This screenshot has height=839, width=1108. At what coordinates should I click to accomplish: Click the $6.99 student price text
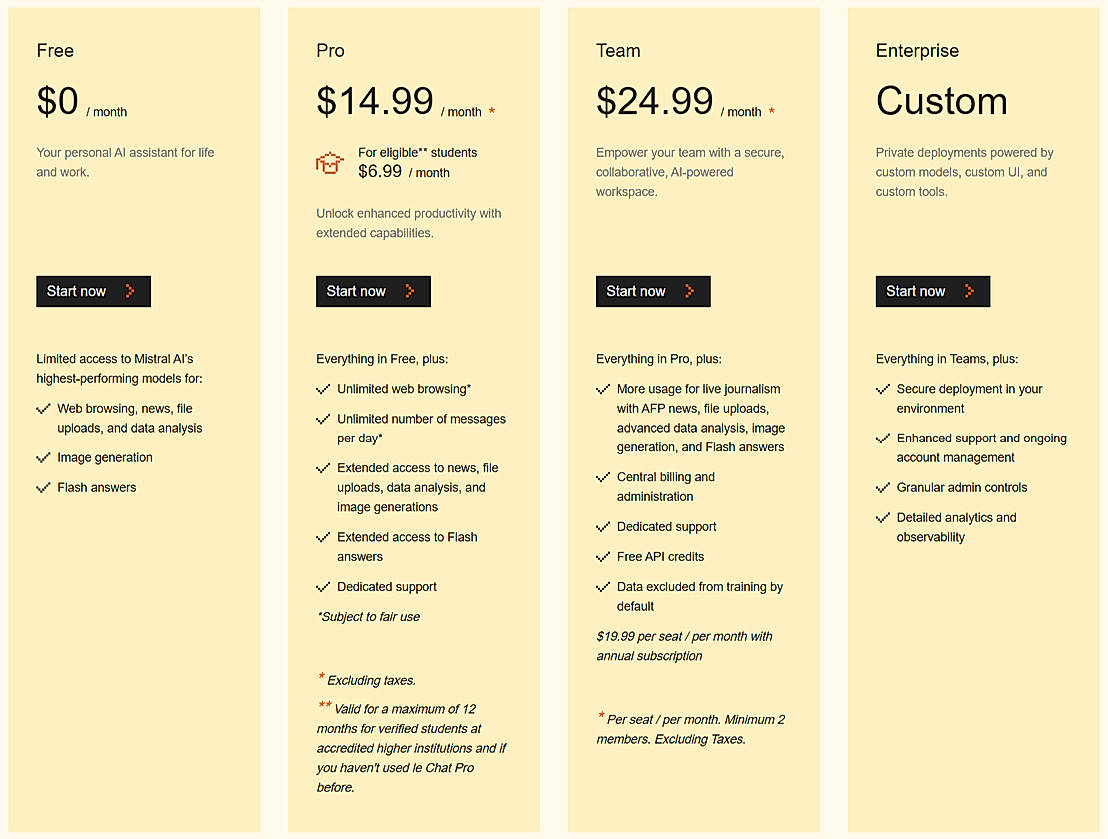coord(380,172)
